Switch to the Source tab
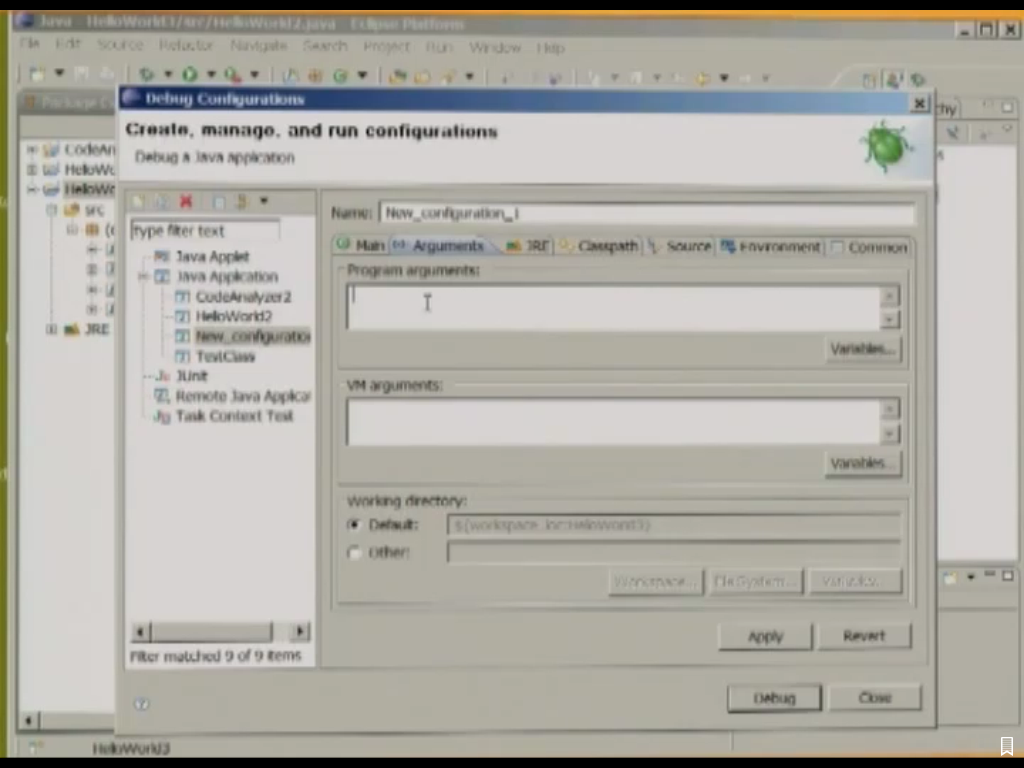Screen dimensions: 1024x768 pos(679,246)
